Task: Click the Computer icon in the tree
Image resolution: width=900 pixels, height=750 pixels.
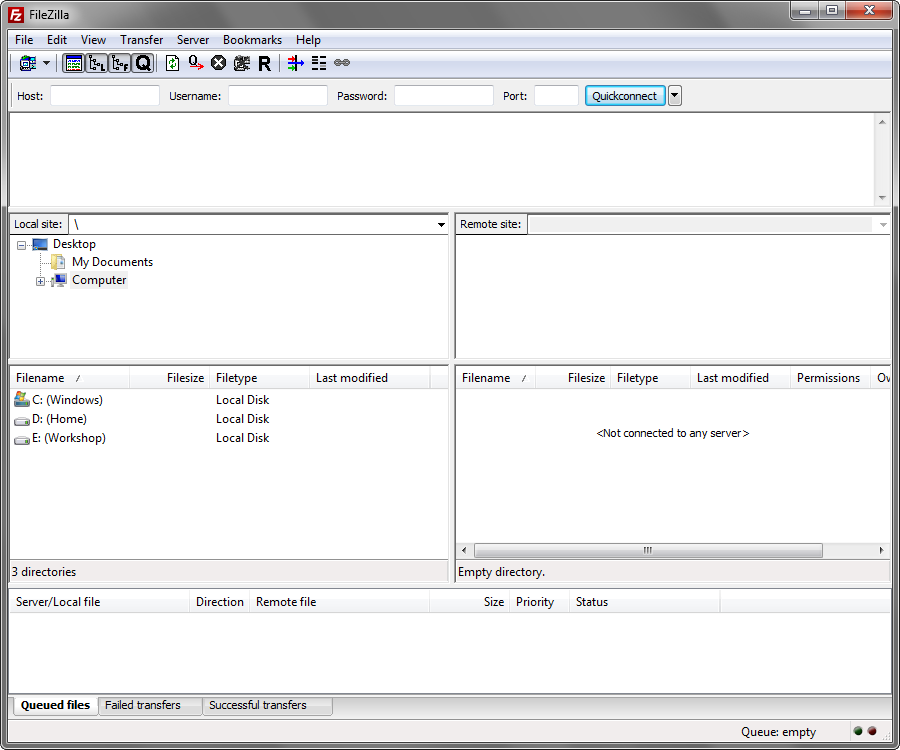Action: coord(59,281)
